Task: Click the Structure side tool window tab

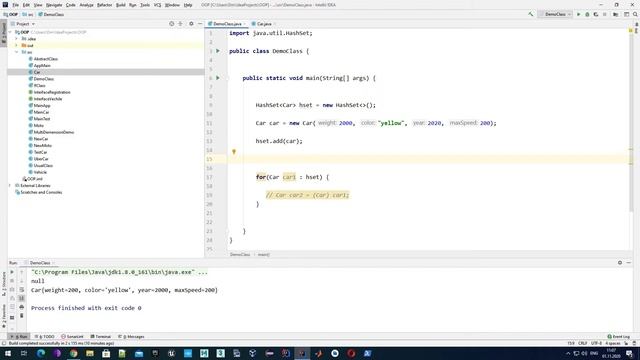Action: point(4,284)
